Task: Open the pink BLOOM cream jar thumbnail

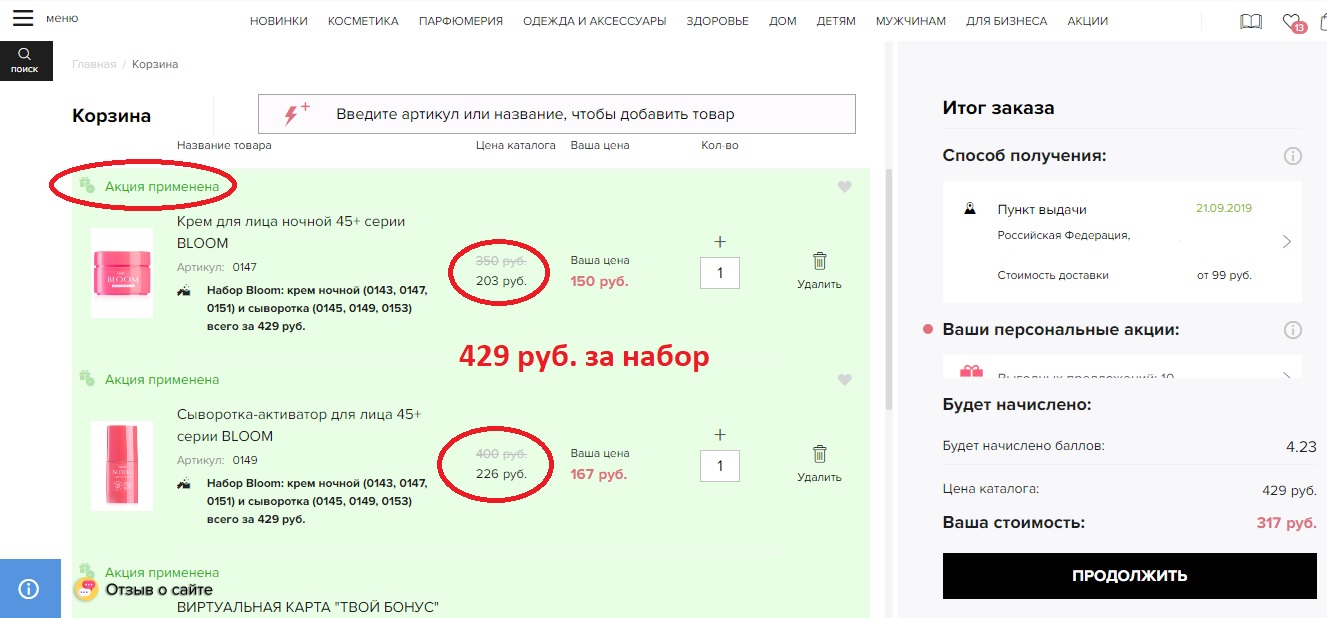Action: 122,273
